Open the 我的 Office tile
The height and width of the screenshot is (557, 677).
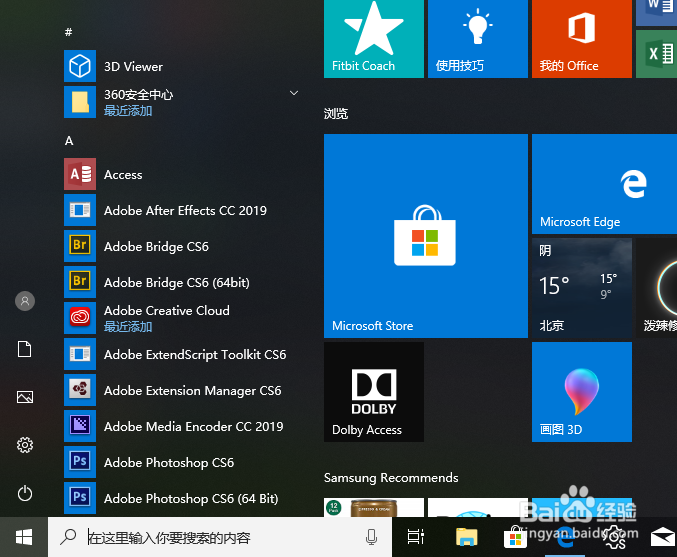click(582, 39)
